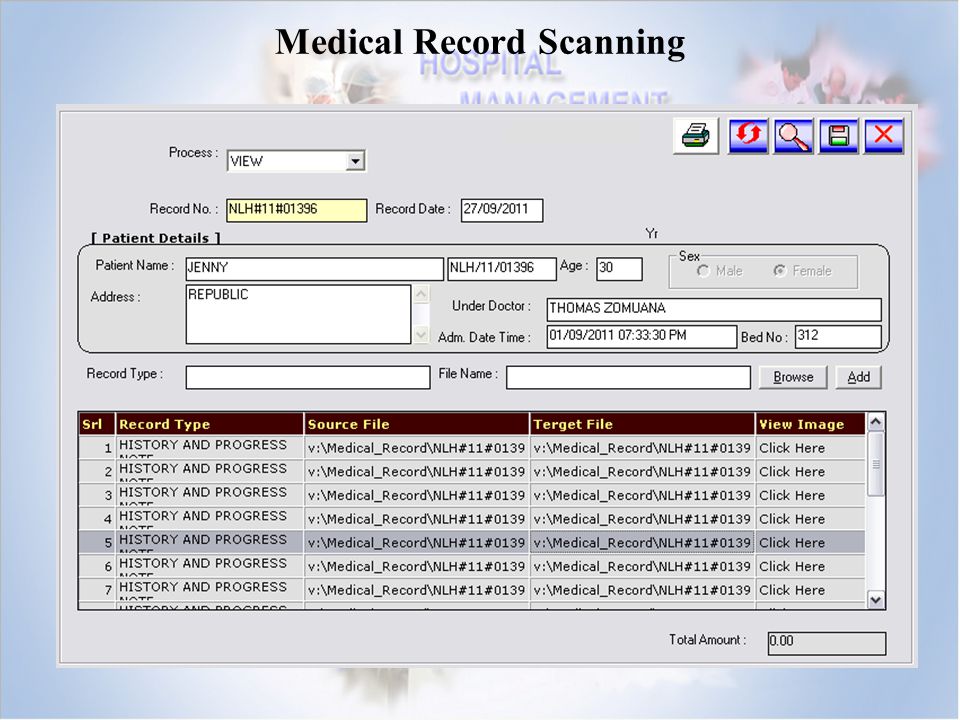Image resolution: width=960 pixels, height=720 pixels.
Task: Click 'Click Here' in highlighted row 5
Action: (792, 543)
